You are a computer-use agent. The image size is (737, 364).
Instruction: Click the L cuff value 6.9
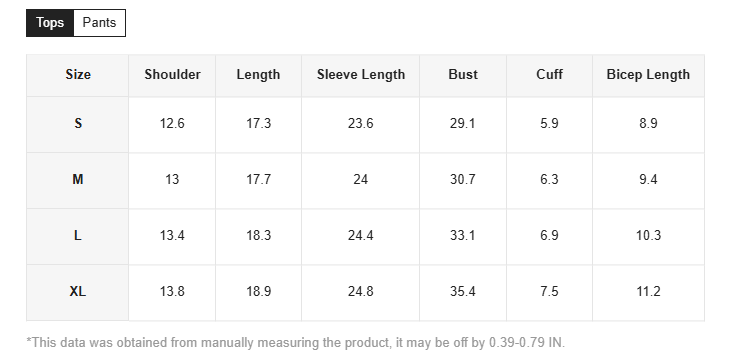549,236
